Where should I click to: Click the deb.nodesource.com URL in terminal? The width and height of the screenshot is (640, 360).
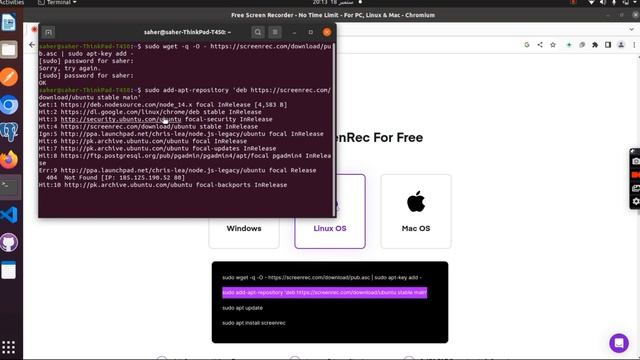(126, 104)
